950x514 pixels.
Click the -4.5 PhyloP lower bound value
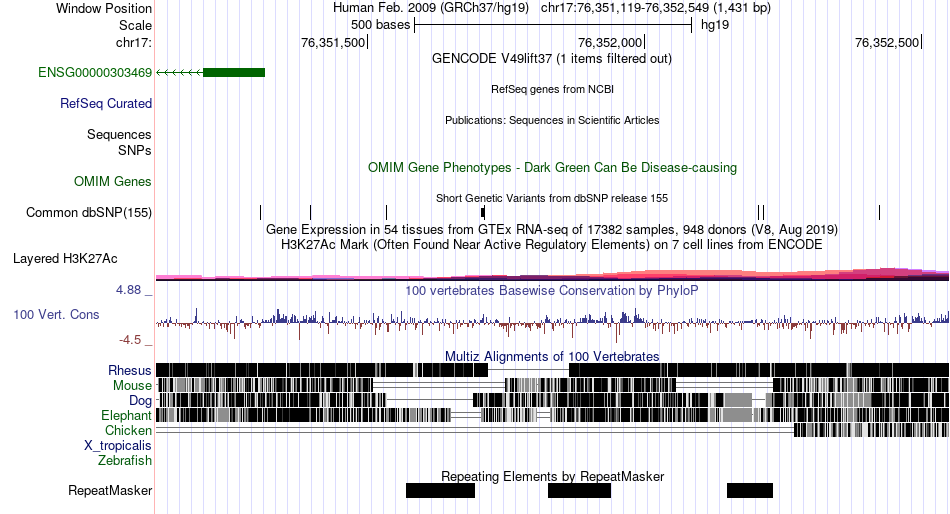tap(130, 340)
